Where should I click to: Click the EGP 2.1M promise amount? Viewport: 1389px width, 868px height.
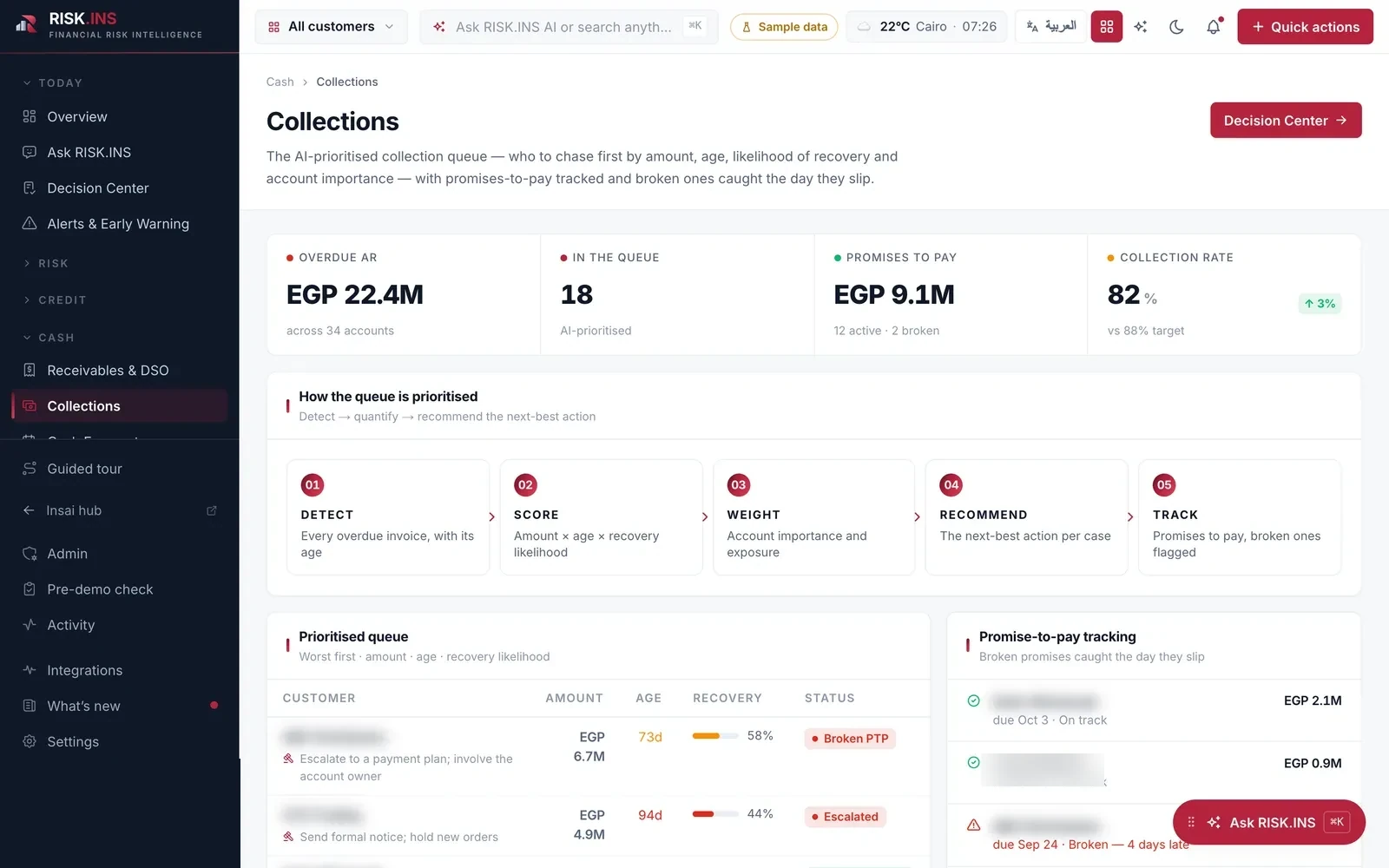[x=1312, y=700]
